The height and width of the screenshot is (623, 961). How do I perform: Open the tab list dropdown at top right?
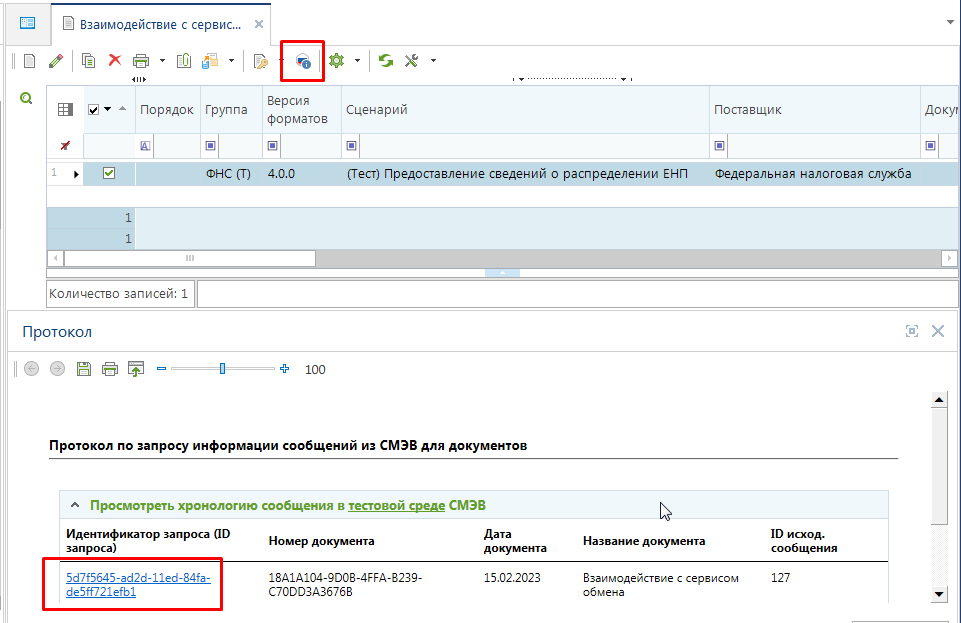(x=950, y=22)
